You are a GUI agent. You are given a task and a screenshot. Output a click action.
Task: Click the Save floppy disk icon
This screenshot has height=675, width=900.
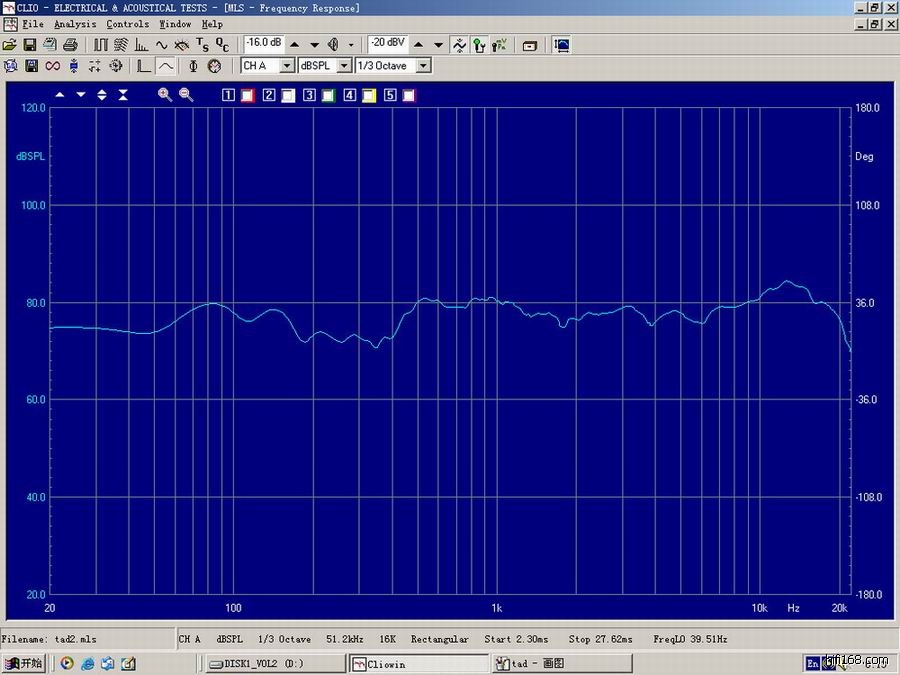[30, 45]
